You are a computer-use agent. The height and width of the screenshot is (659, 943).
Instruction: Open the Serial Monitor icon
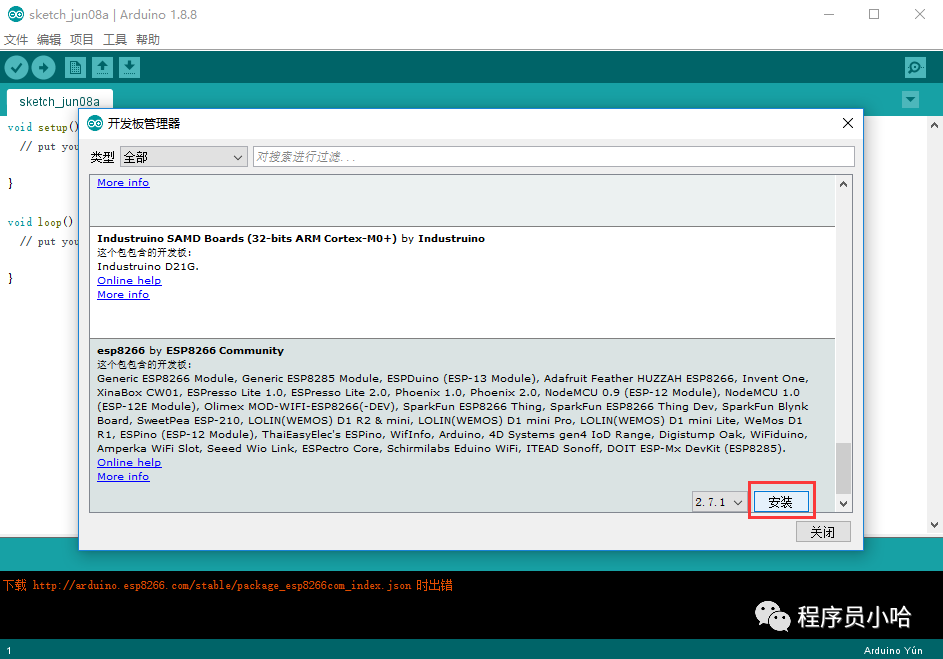click(914, 67)
